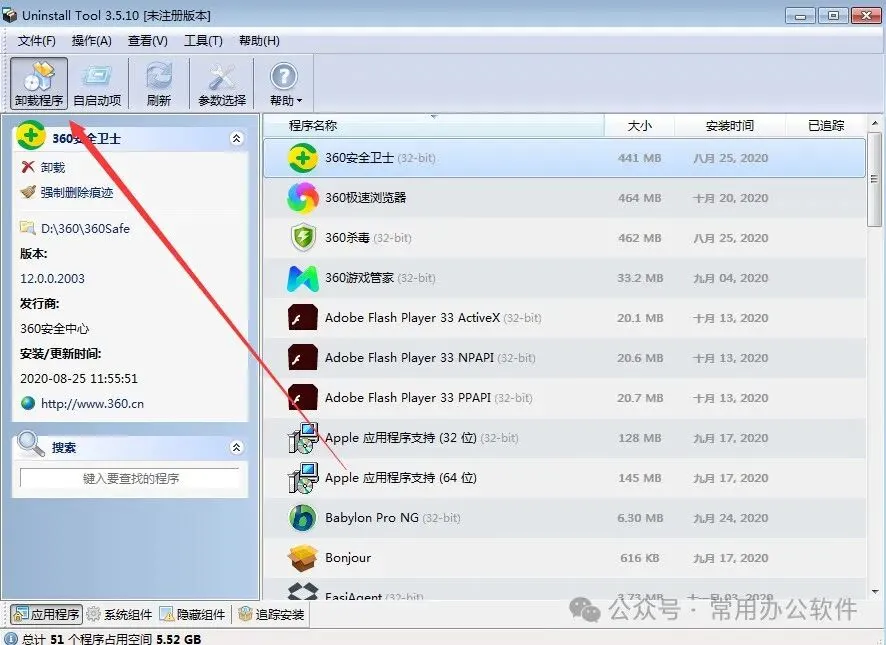Switch to the 应用程序 tab

(x=46, y=614)
